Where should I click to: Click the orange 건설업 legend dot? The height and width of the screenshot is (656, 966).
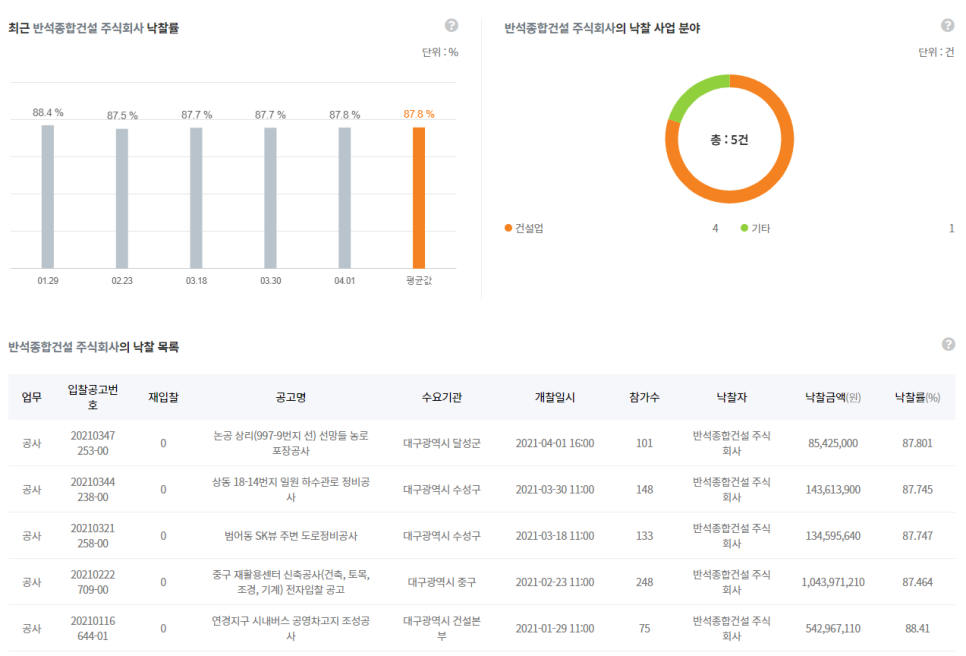(508, 228)
